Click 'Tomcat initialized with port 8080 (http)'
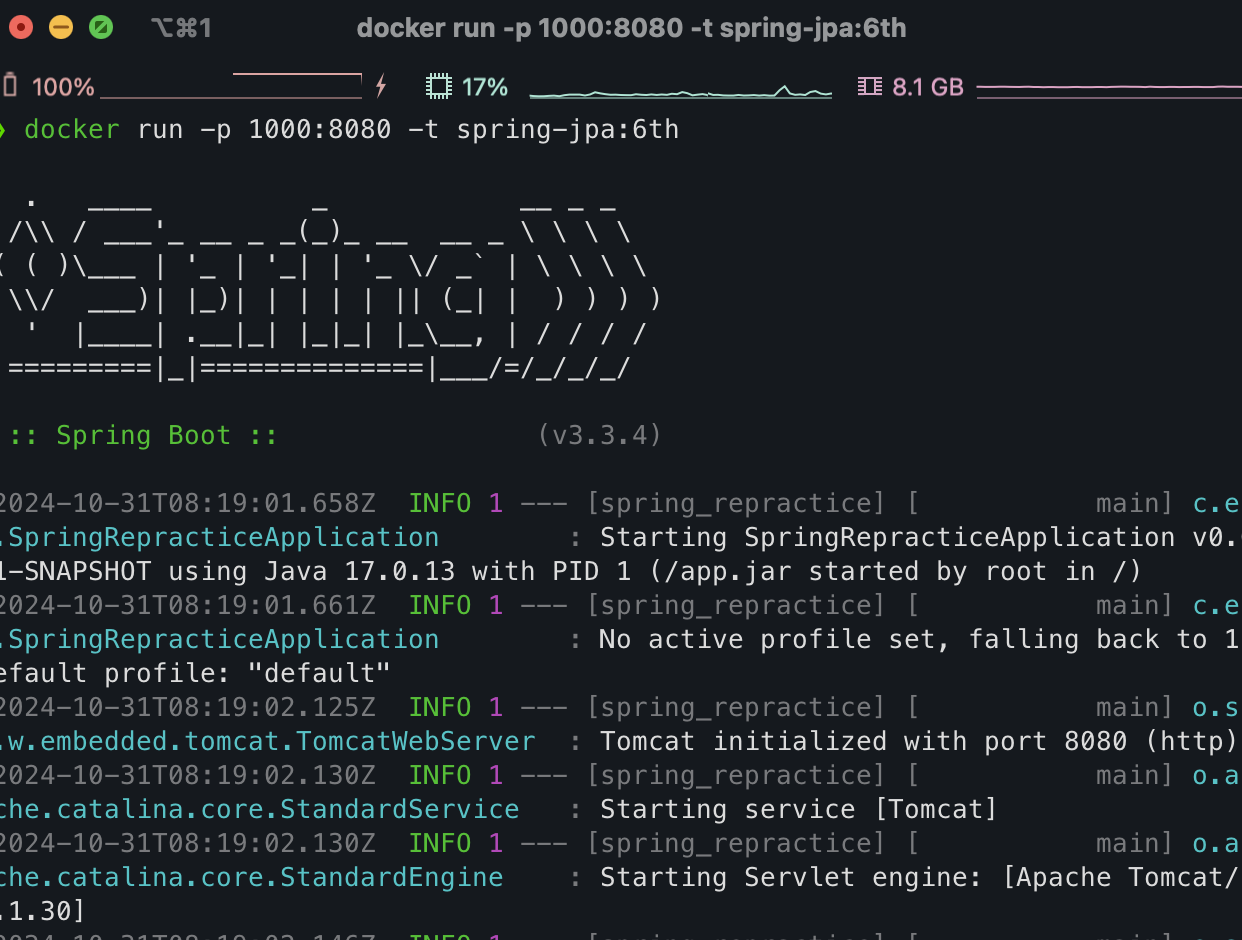This screenshot has width=1242, height=940. 919,741
